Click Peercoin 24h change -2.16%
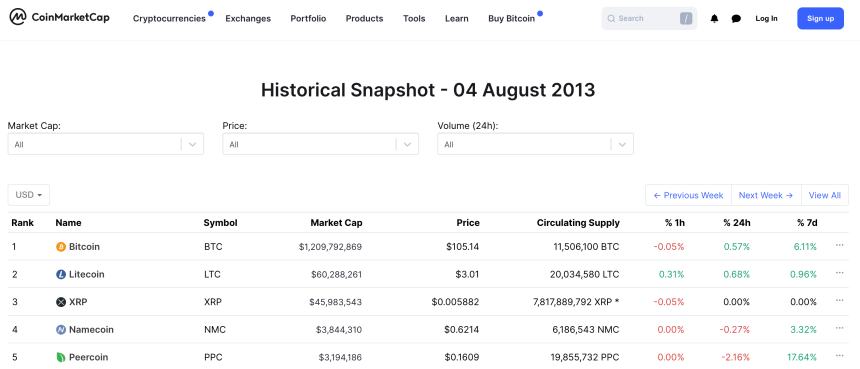The image size is (860, 369). click(x=735, y=357)
